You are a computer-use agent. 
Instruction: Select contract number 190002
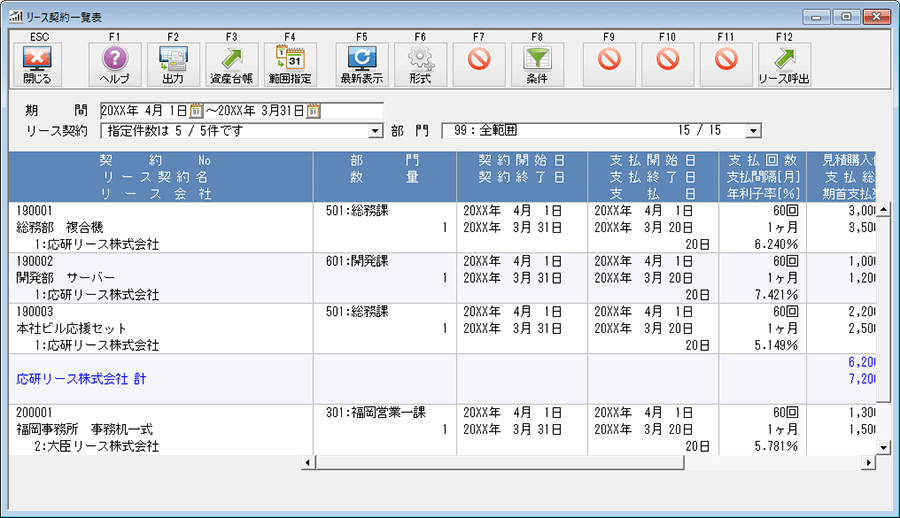34,261
